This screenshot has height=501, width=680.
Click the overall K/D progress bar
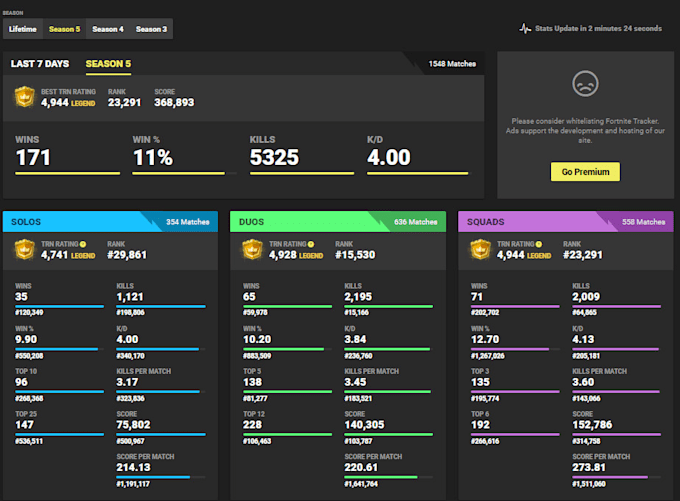(419, 174)
